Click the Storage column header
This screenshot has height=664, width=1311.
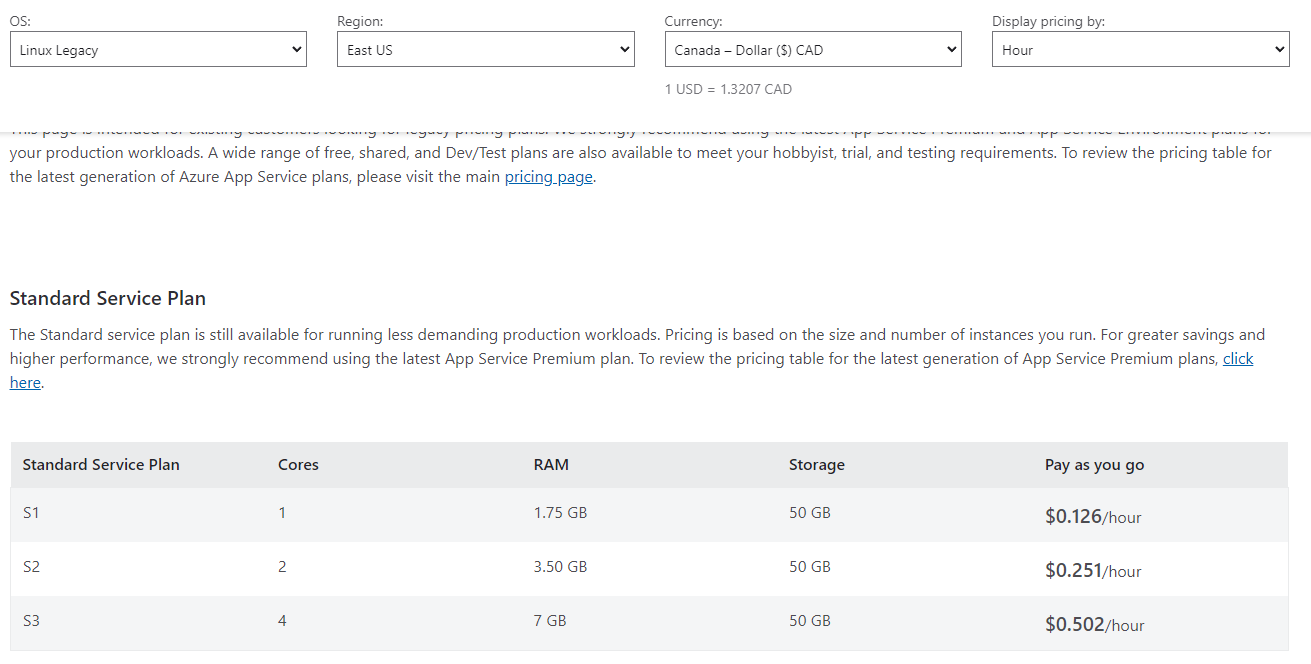(816, 464)
